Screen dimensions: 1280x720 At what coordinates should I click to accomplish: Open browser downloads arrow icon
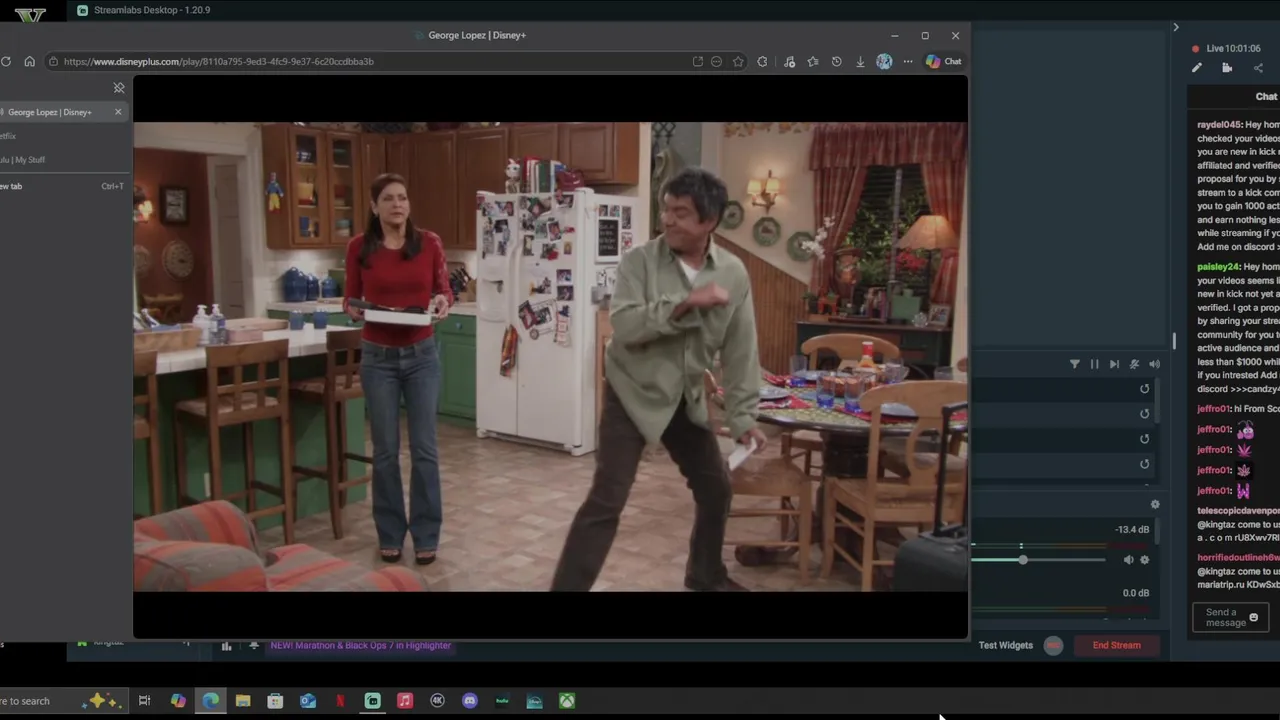click(860, 61)
